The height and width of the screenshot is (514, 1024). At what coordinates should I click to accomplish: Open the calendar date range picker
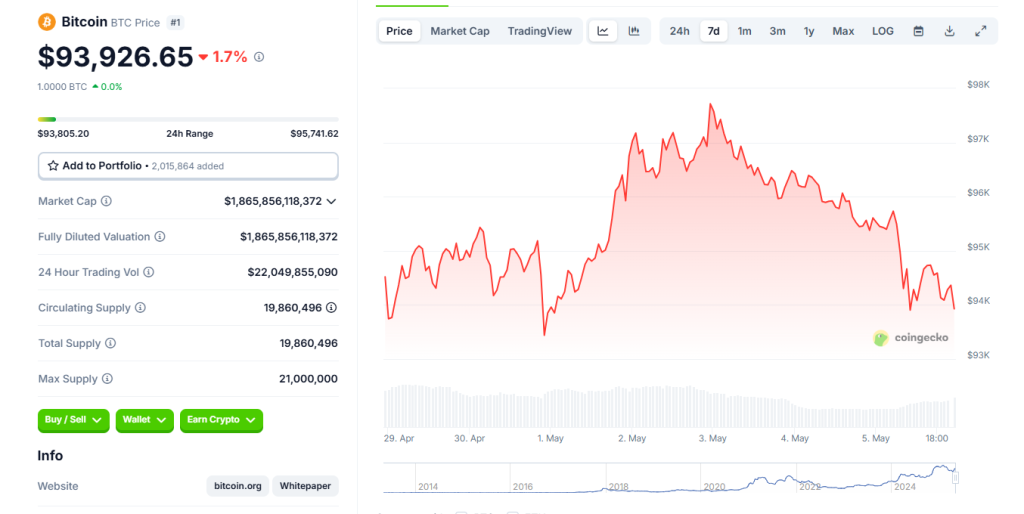pyautogui.click(x=918, y=31)
